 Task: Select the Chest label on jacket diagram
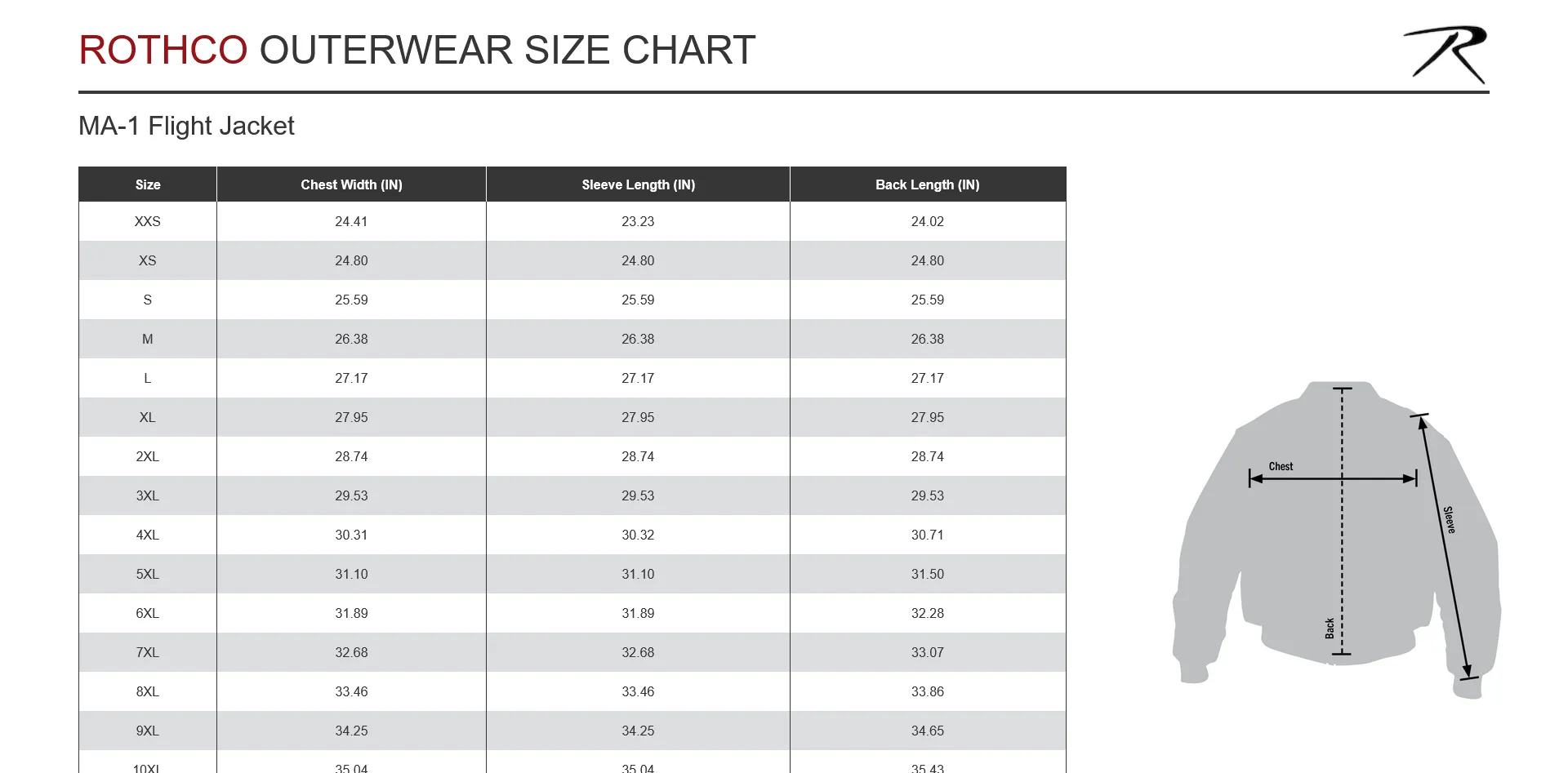(x=1281, y=467)
